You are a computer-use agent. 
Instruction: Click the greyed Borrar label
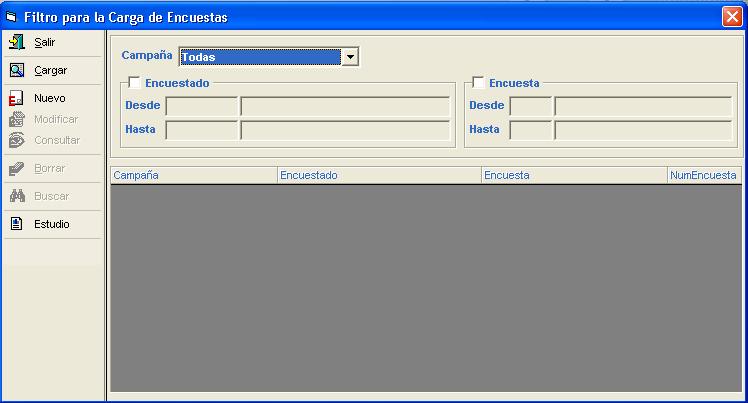coord(49,168)
